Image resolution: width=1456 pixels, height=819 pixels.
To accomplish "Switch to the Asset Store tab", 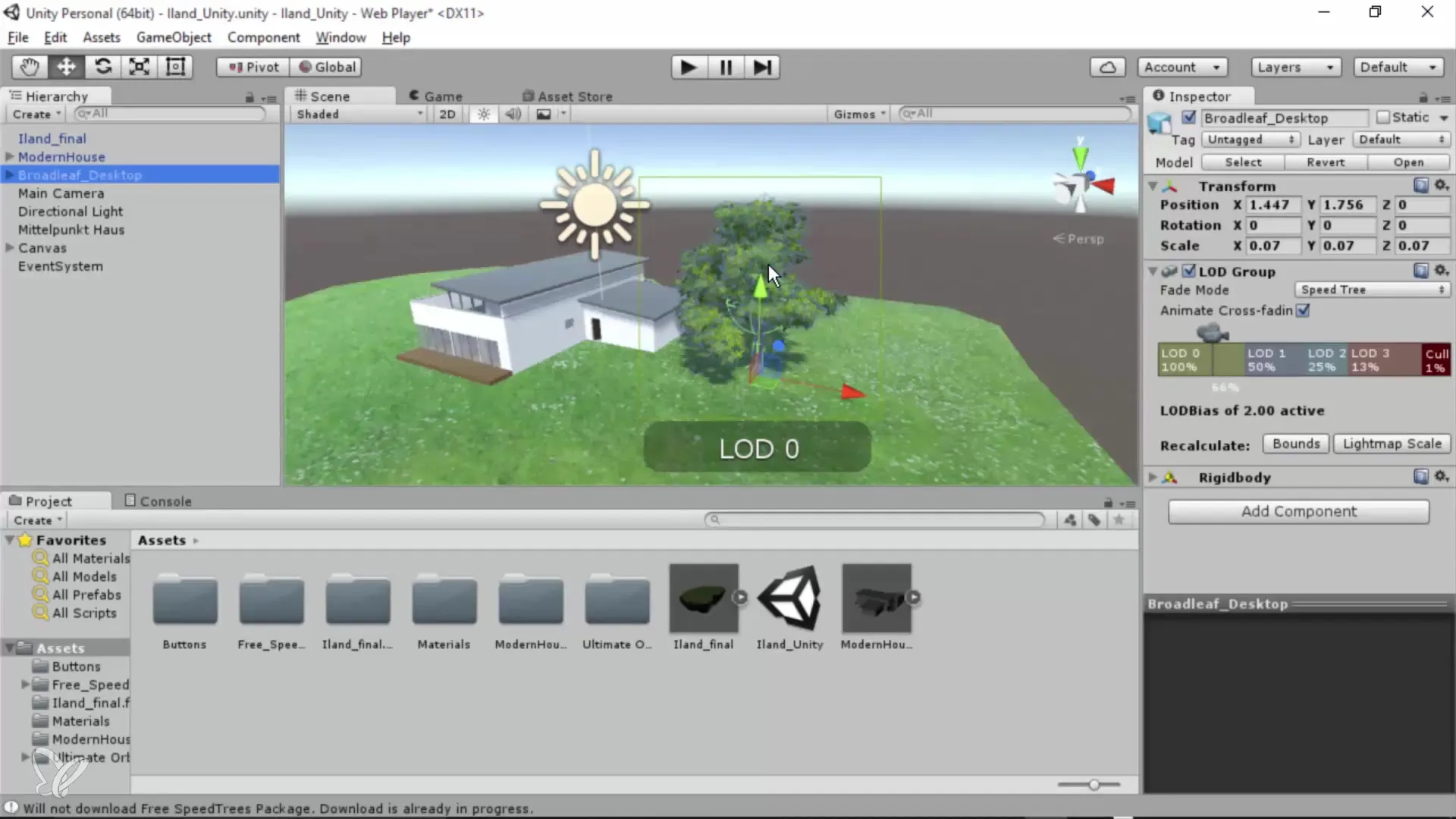I will [567, 96].
